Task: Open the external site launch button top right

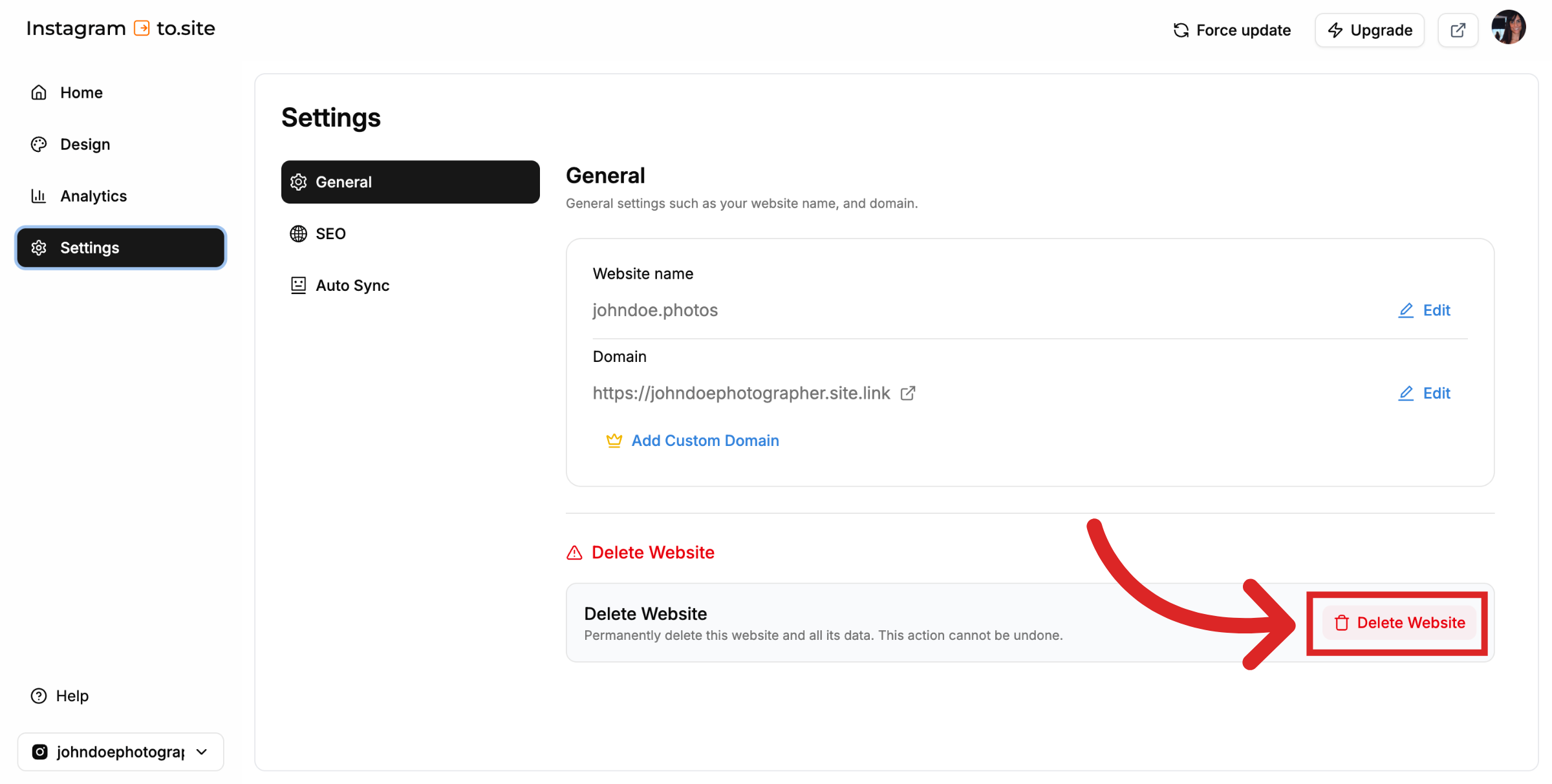Action: coord(1458,29)
